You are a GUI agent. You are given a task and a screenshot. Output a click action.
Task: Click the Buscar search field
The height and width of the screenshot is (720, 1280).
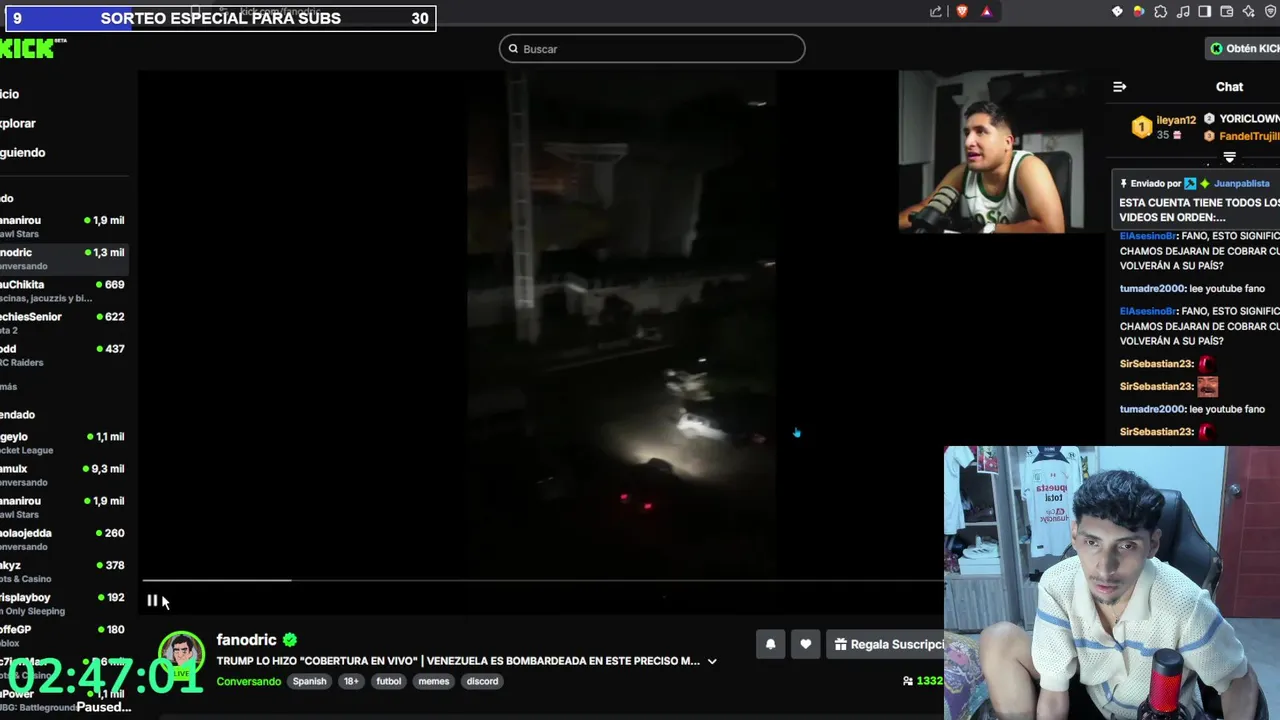point(652,49)
